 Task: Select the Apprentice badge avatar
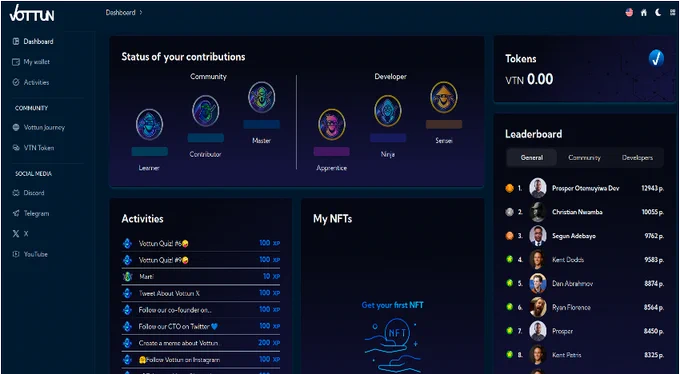click(x=332, y=125)
